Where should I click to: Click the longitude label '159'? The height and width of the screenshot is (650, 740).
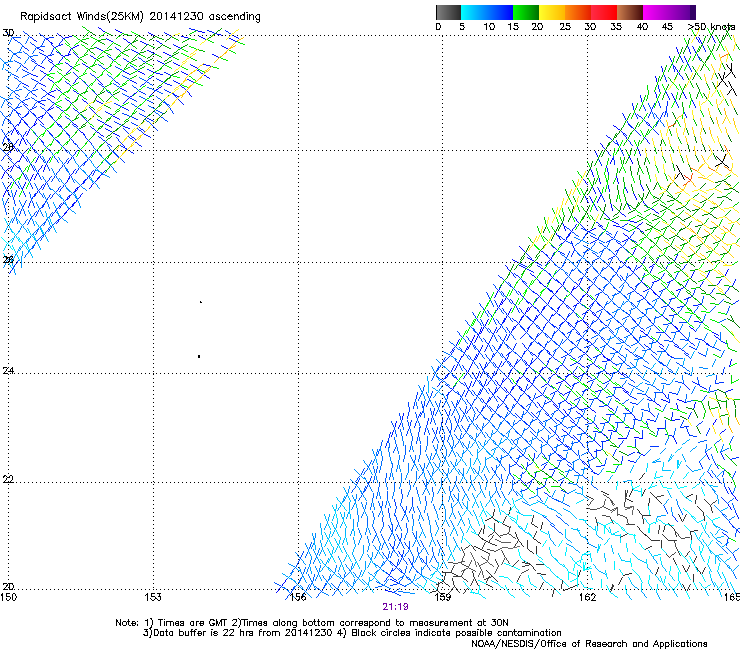pyautogui.click(x=442, y=597)
